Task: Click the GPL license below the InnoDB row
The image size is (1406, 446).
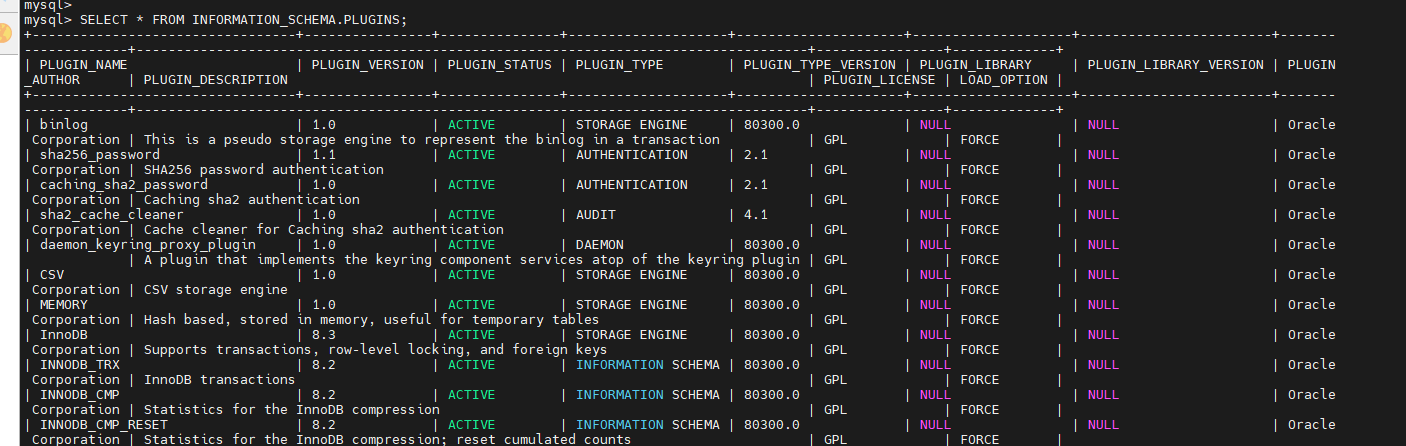Action: click(836, 350)
